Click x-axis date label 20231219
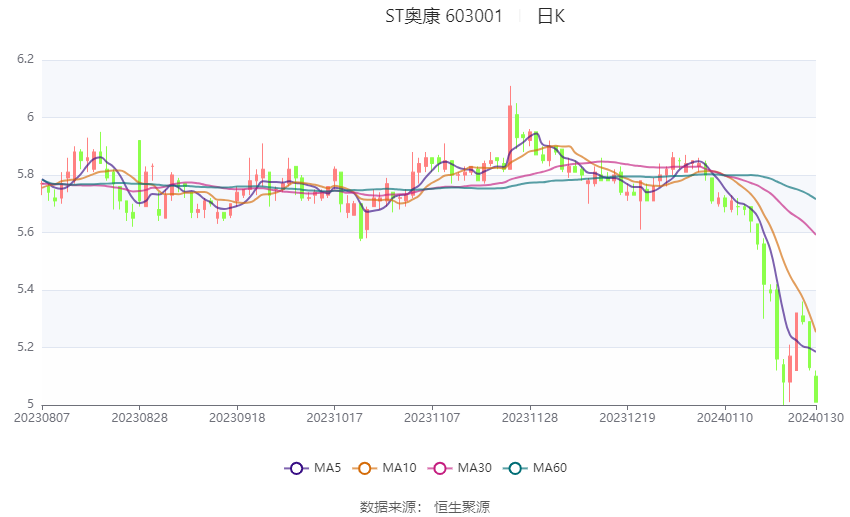This screenshot has width=850, height=517. [x=627, y=418]
